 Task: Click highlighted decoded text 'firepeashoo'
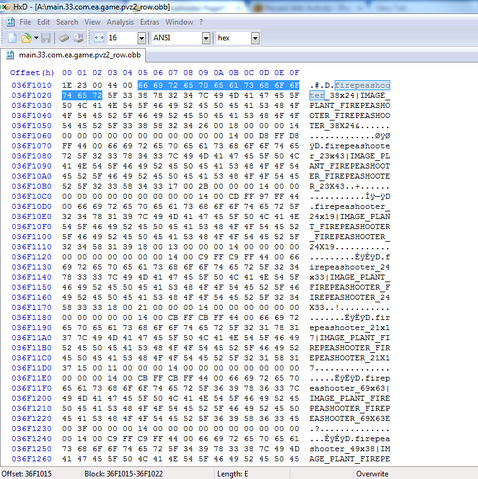[x=362, y=85]
